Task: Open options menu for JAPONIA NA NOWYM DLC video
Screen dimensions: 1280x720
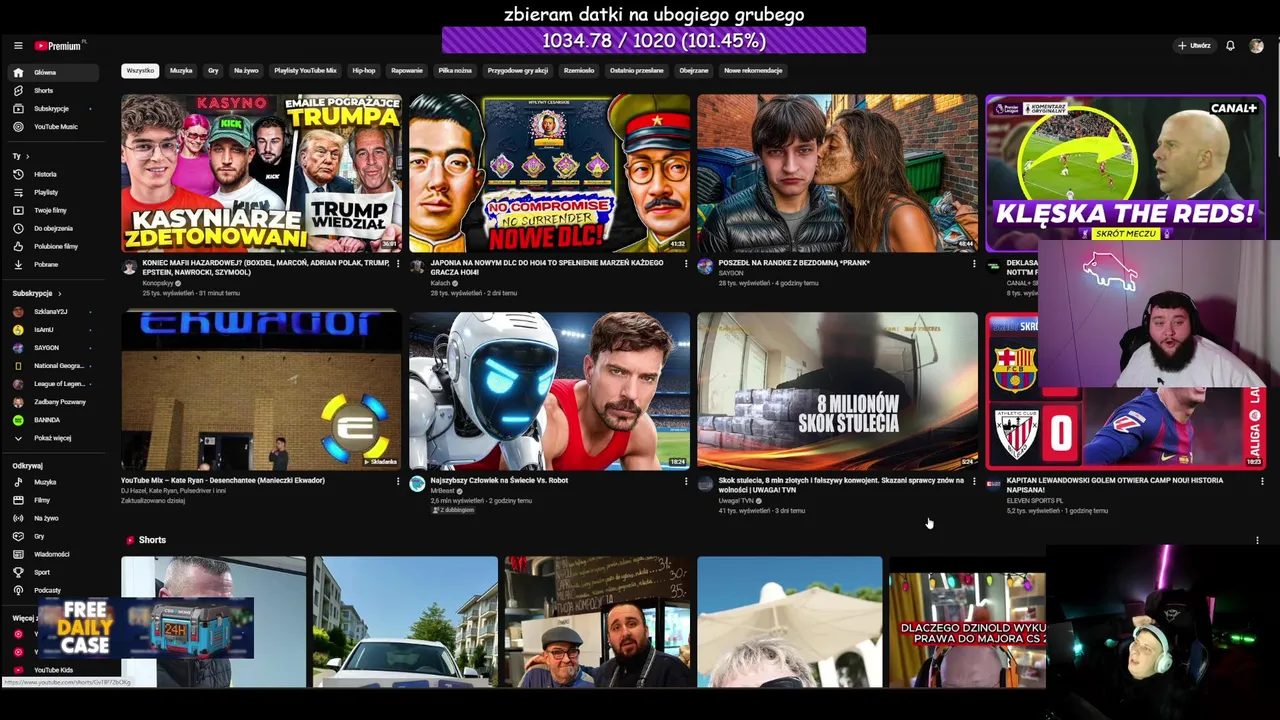Action: click(686, 264)
